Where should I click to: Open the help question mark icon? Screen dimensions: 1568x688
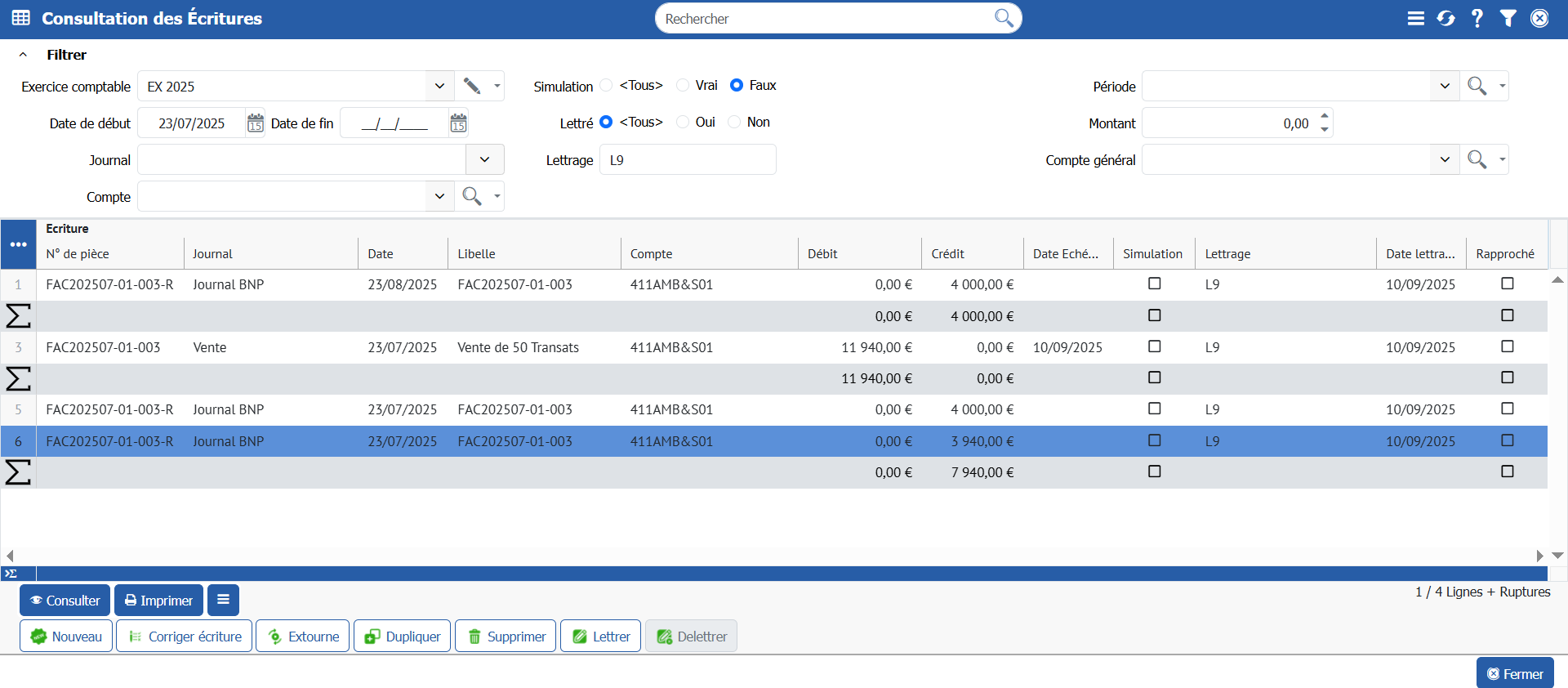coord(1477,18)
